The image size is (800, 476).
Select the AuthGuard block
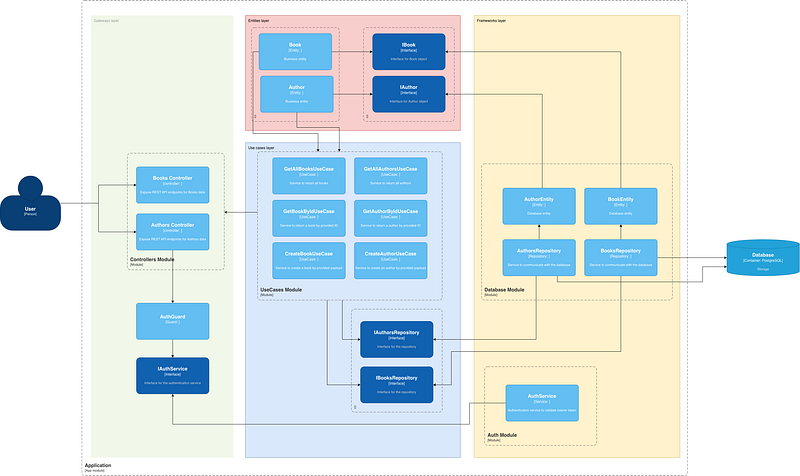172,321
